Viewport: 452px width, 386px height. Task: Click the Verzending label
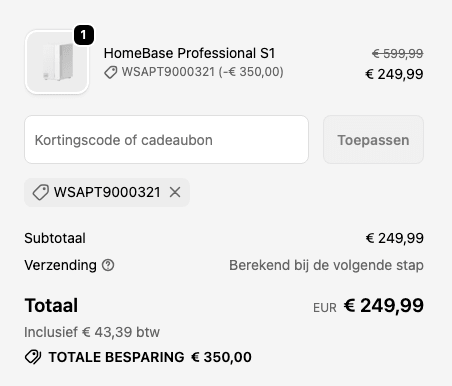tap(60, 265)
